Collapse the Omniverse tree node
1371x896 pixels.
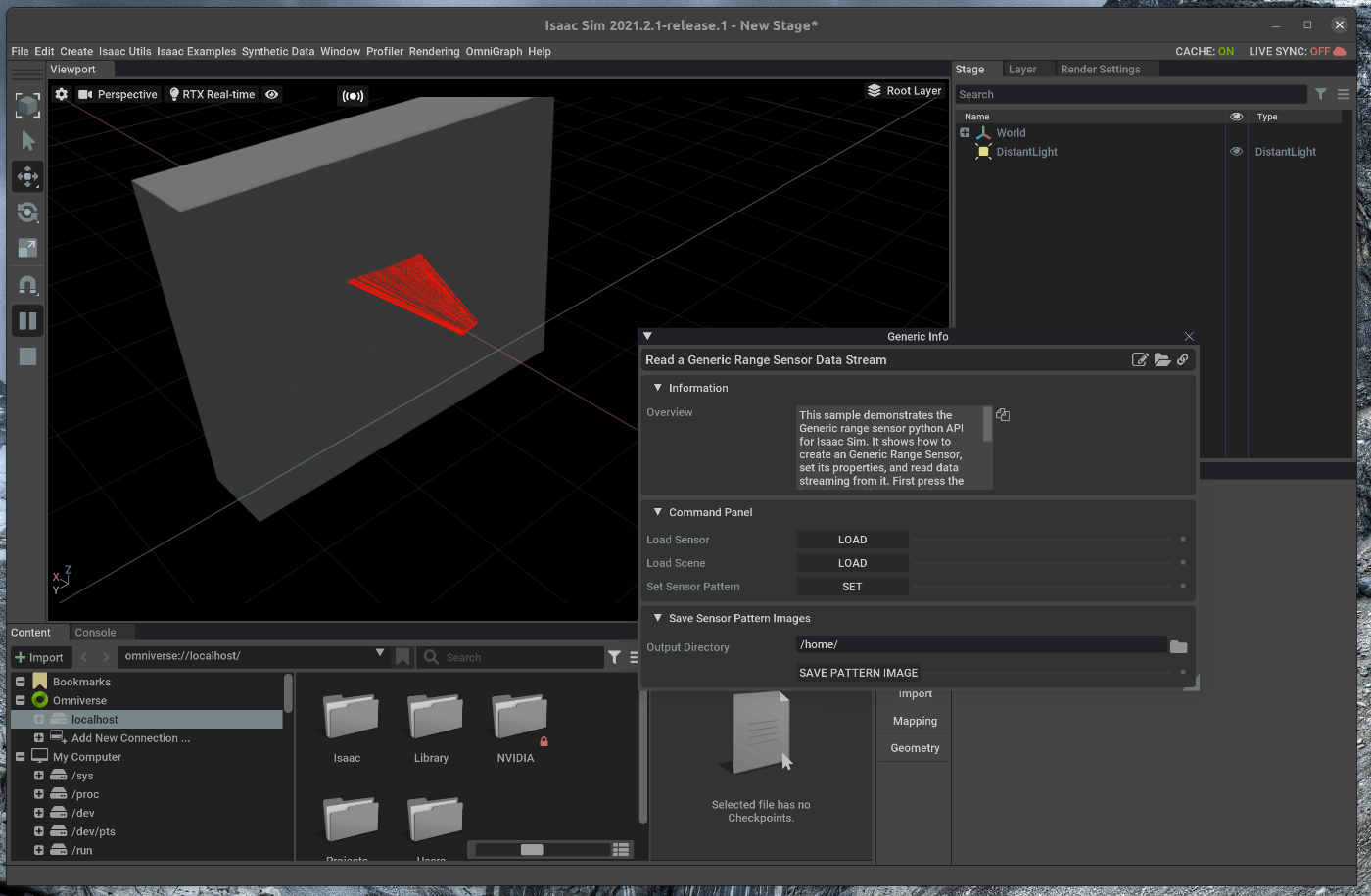pos(20,700)
